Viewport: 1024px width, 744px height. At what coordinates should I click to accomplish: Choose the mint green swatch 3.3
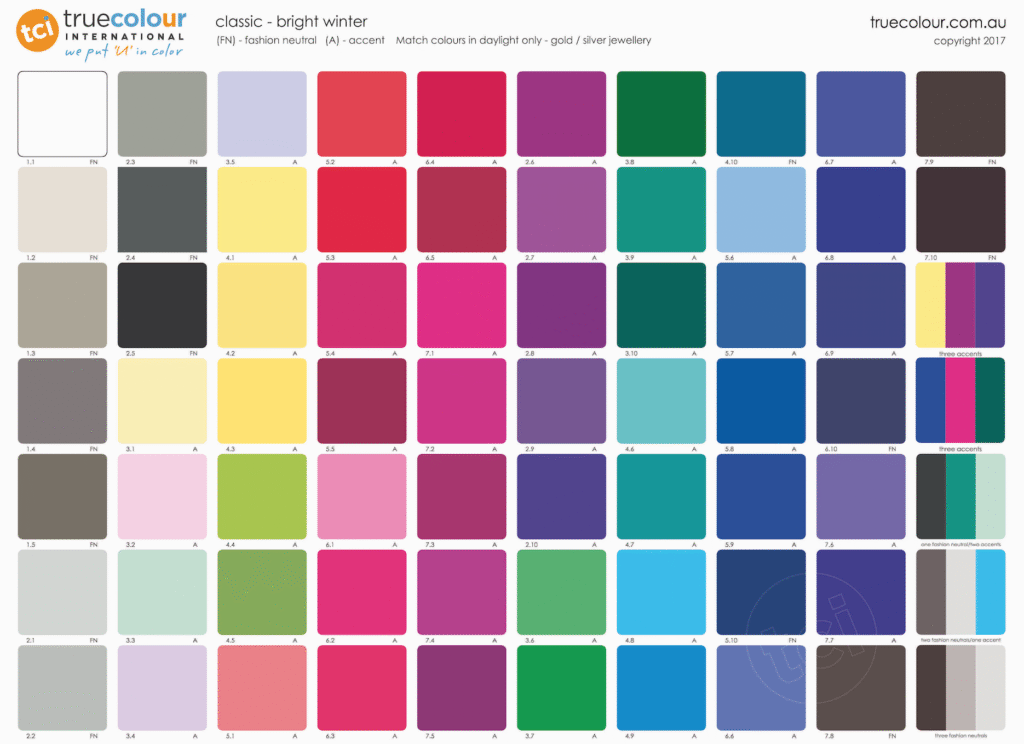point(162,592)
